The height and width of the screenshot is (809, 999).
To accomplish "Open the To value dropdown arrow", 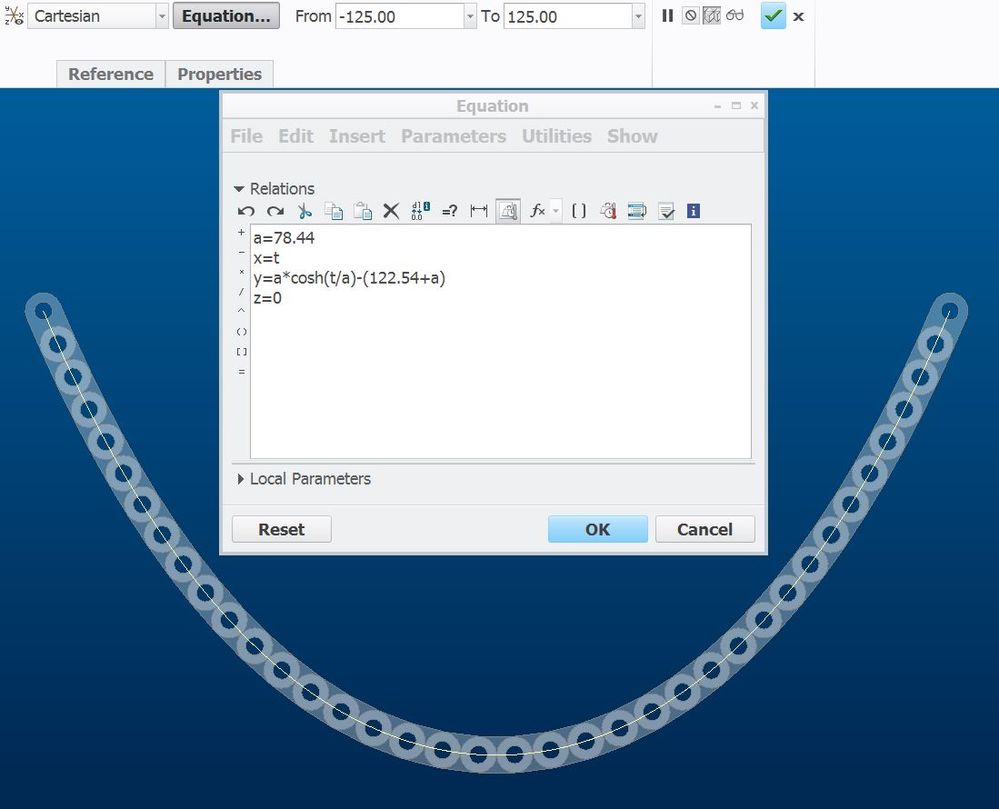I will coord(638,17).
